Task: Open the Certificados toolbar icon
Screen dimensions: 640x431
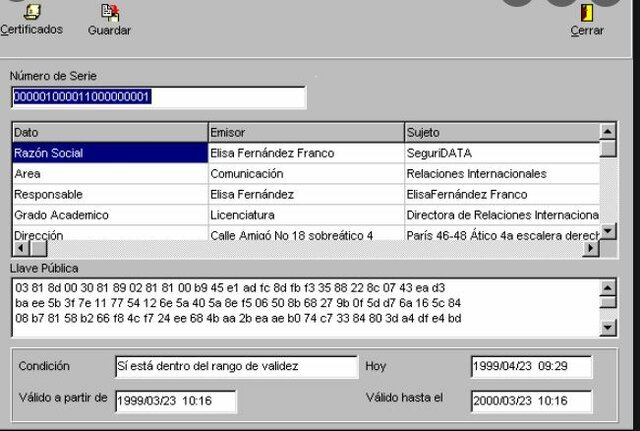Action: click(33, 12)
